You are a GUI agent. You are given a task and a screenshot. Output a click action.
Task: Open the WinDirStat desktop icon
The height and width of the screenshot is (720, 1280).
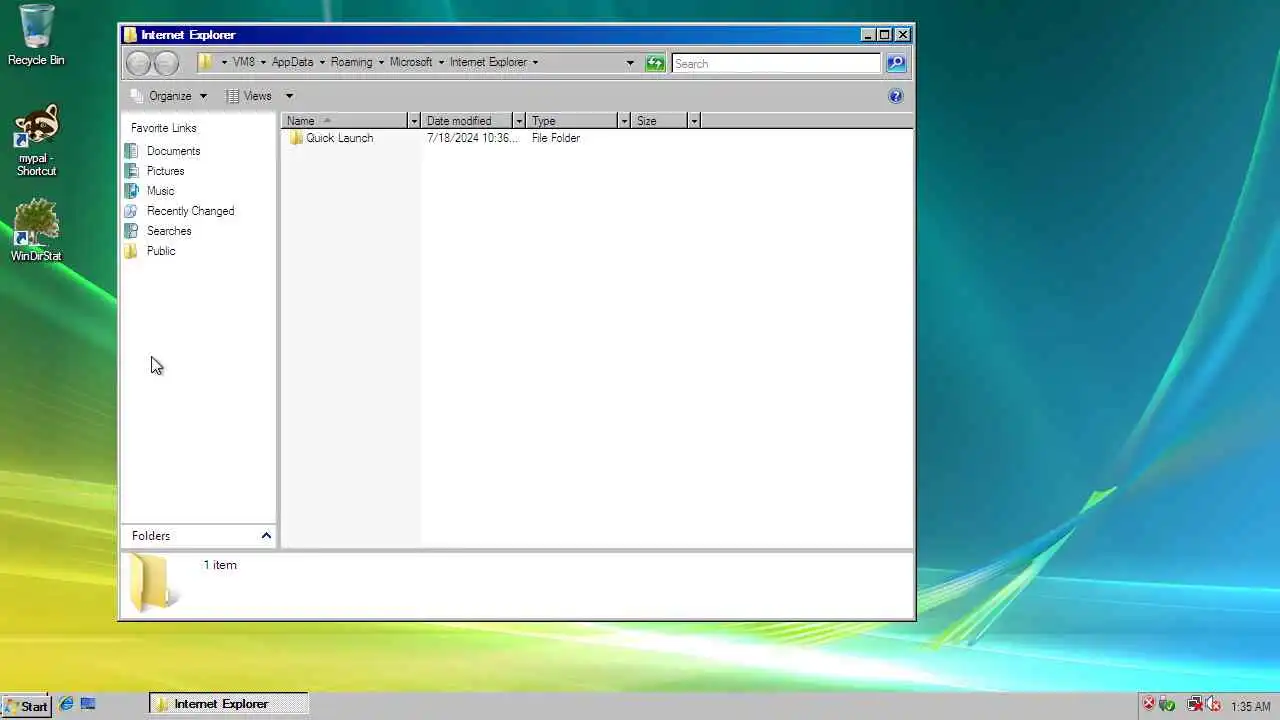(x=36, y=230)
